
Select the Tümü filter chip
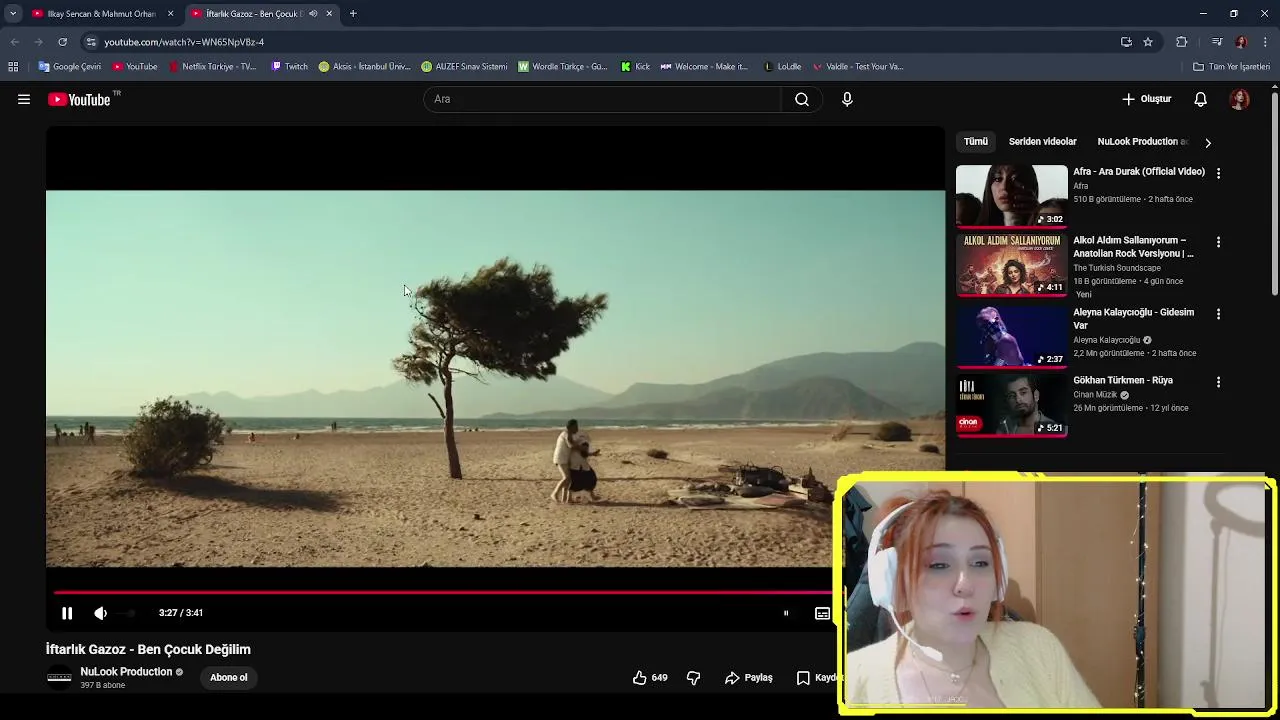(x=976, y=142)
